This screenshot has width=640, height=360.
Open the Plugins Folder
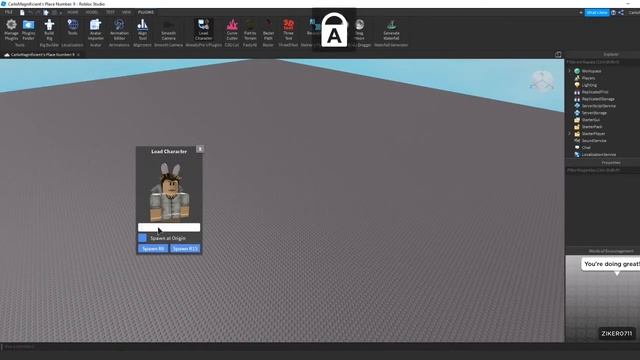29,30
